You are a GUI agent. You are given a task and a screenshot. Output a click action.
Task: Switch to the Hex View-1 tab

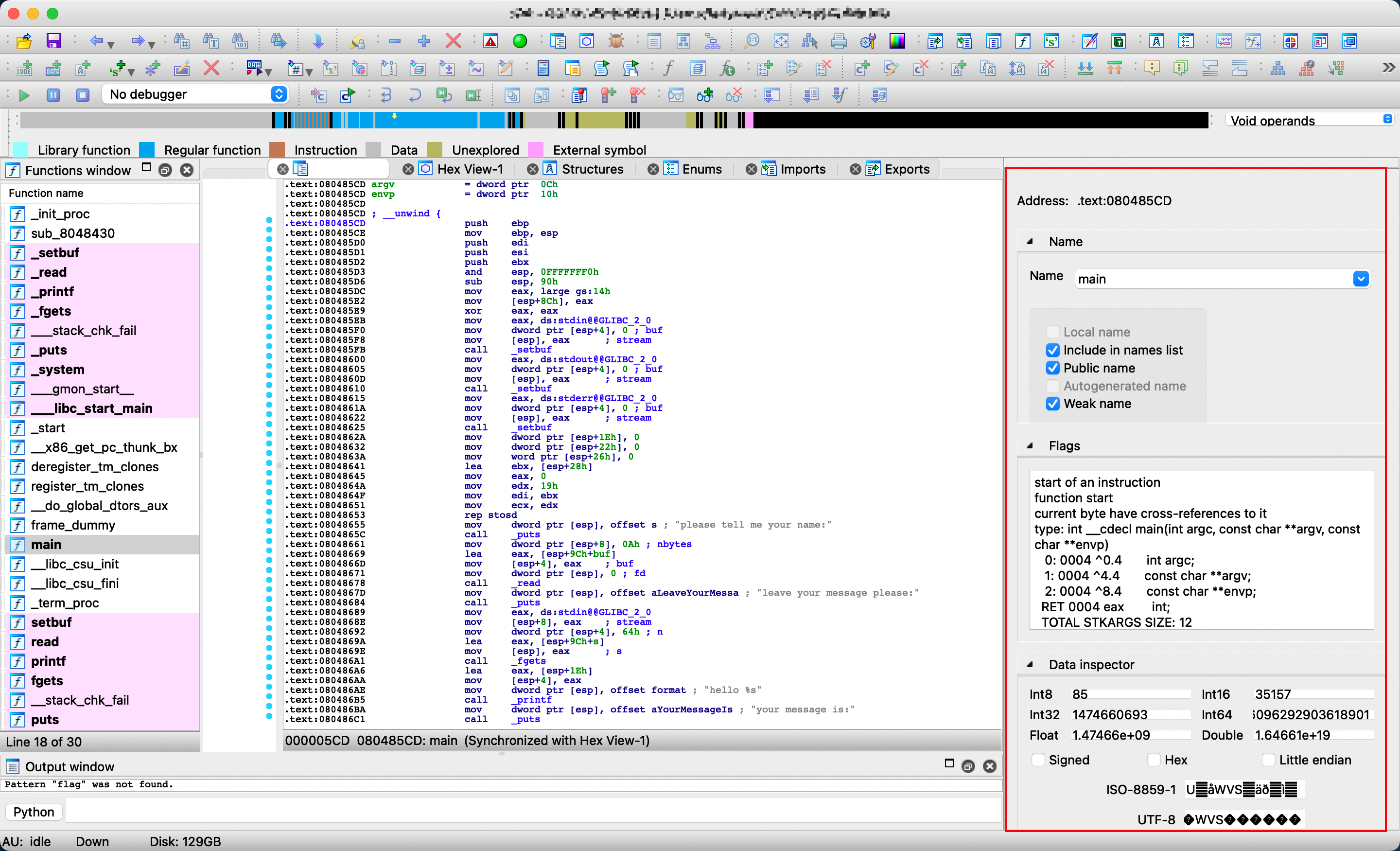pyautogui.click(x=469, y=169)
